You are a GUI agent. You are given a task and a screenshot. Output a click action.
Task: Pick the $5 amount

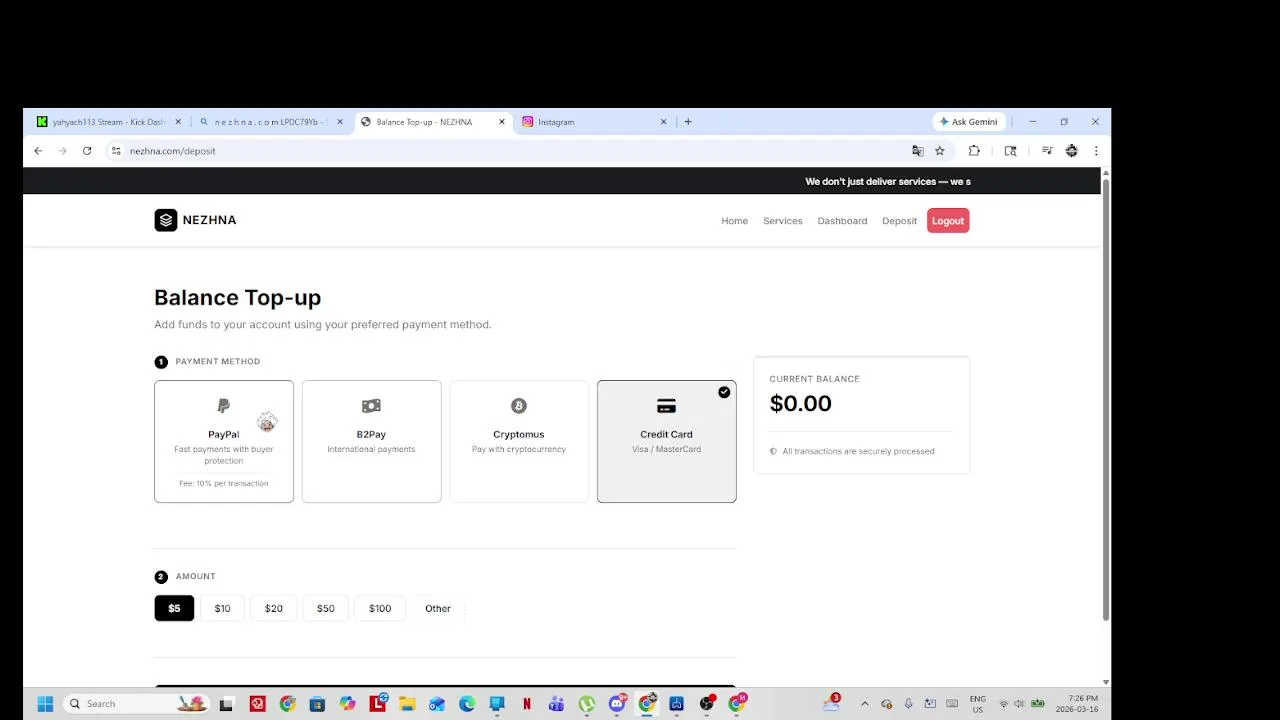pyautogui.click(x=174, y=608)
